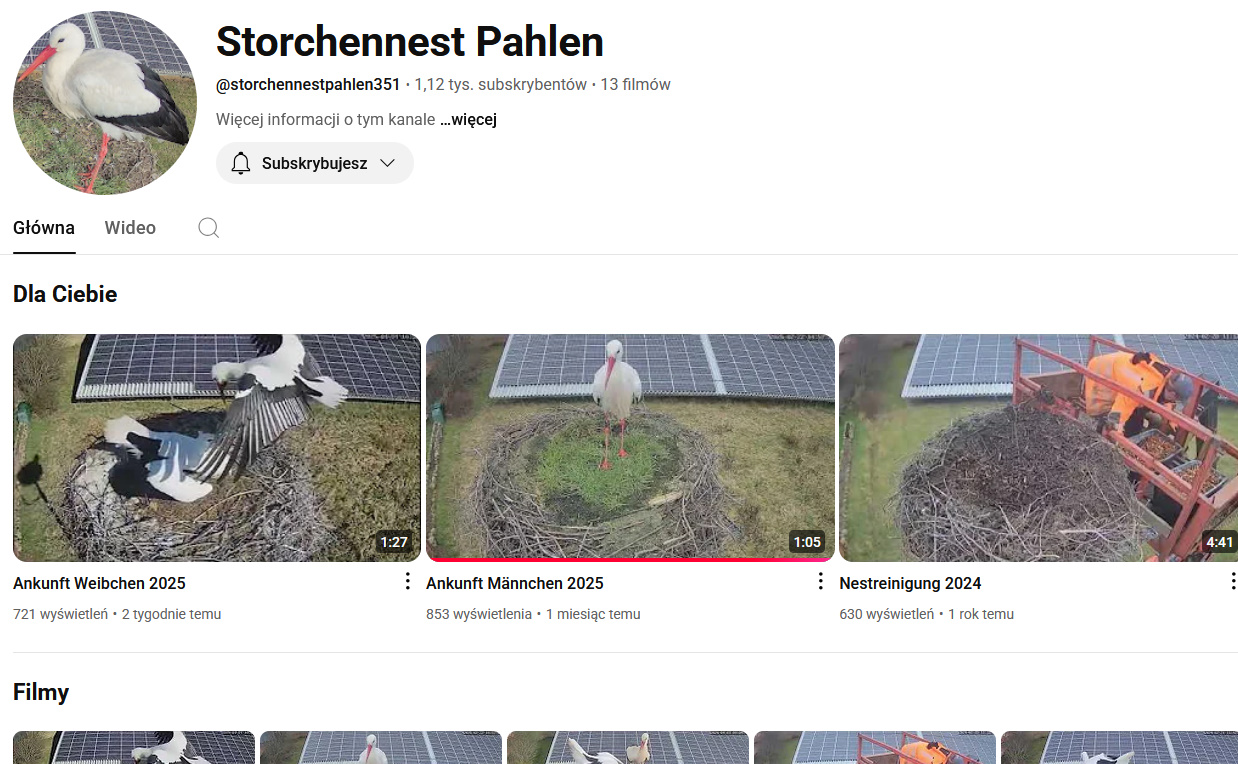Open the channel search magnifier icon

(x=208, y=228)
